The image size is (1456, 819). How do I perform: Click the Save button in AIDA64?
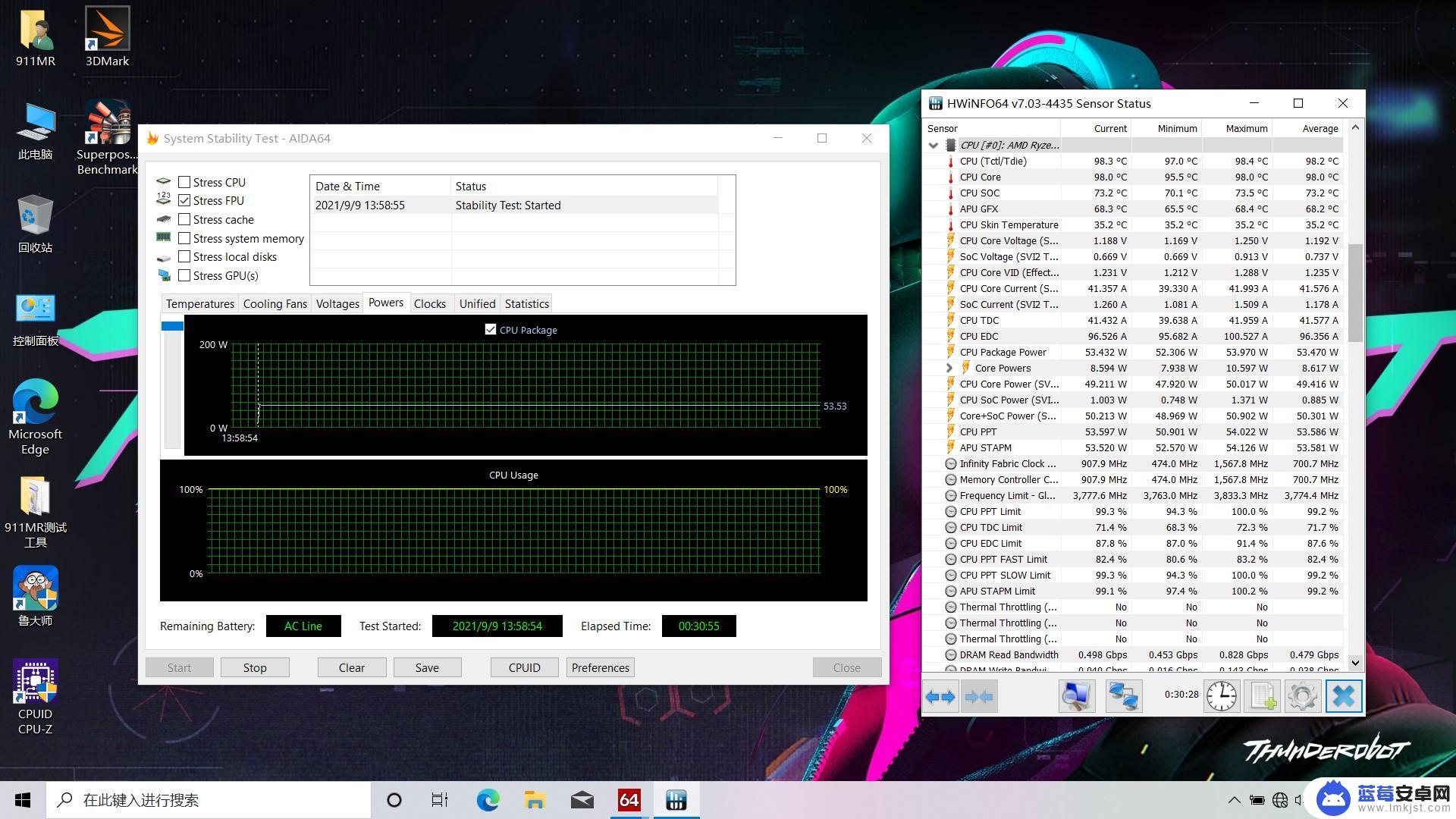click(x=425, y=667)
